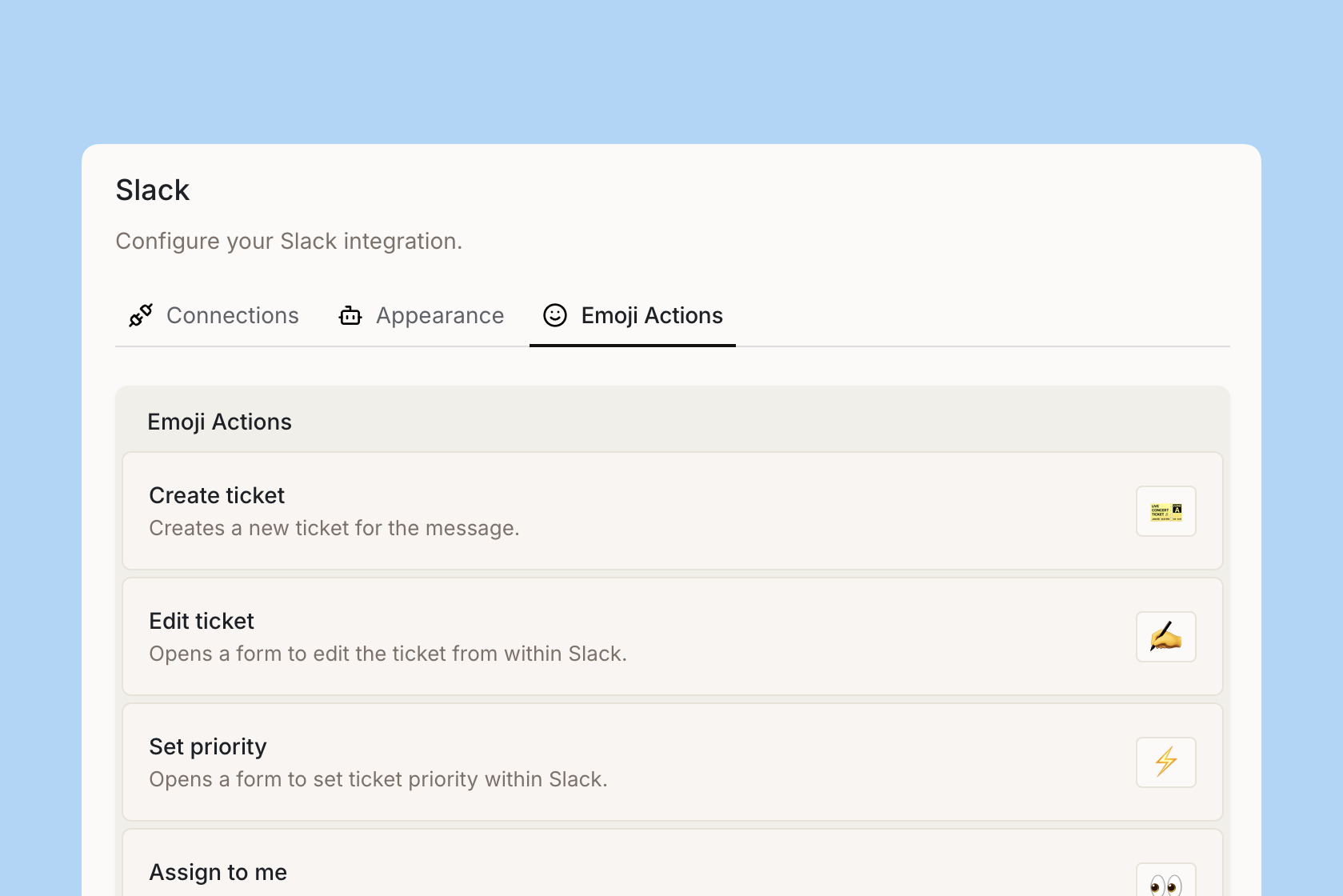Click the Emoji Actions section header

point(220,422)
